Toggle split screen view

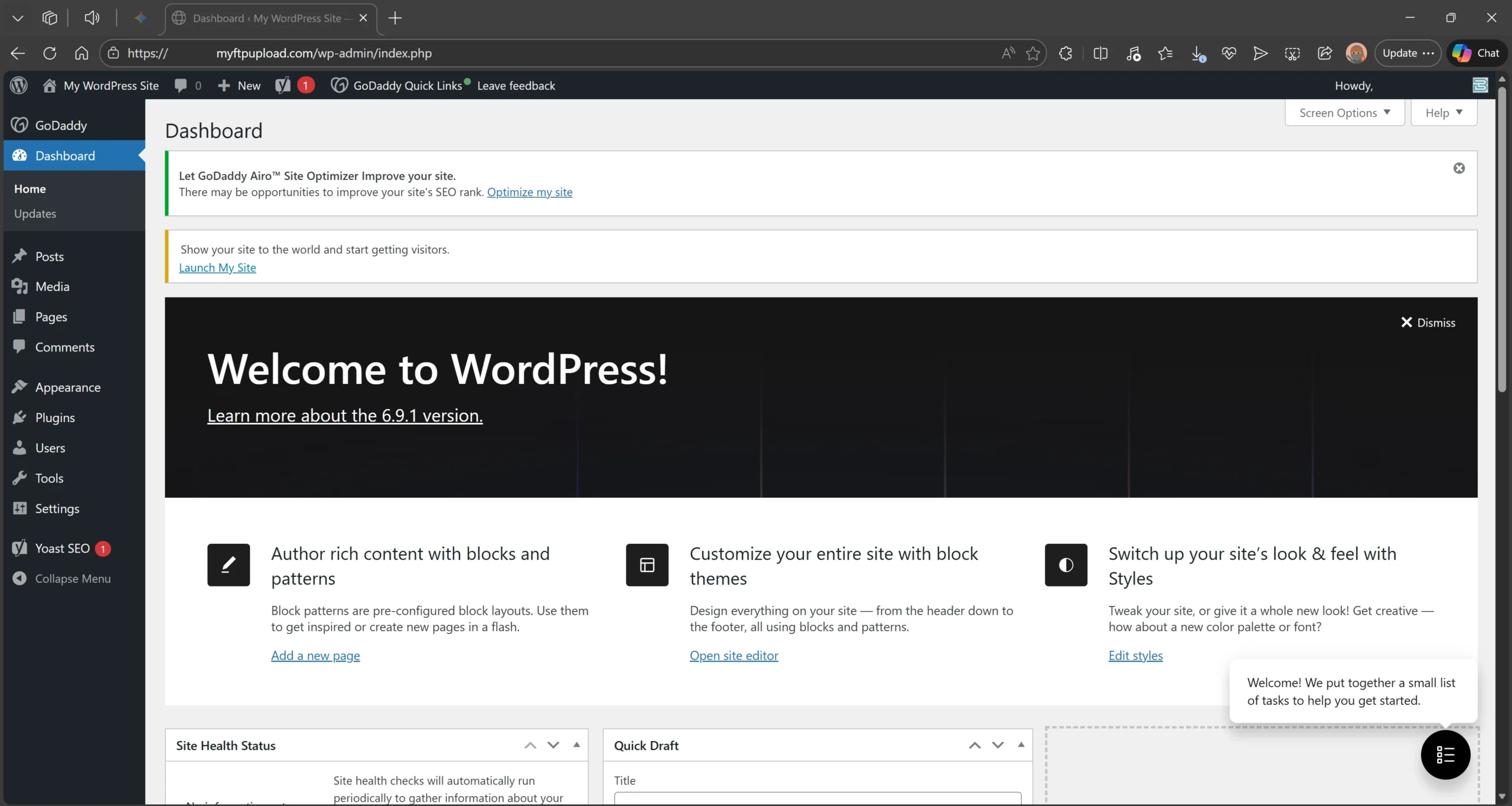pyautogui.click(x=1100, y=53)
